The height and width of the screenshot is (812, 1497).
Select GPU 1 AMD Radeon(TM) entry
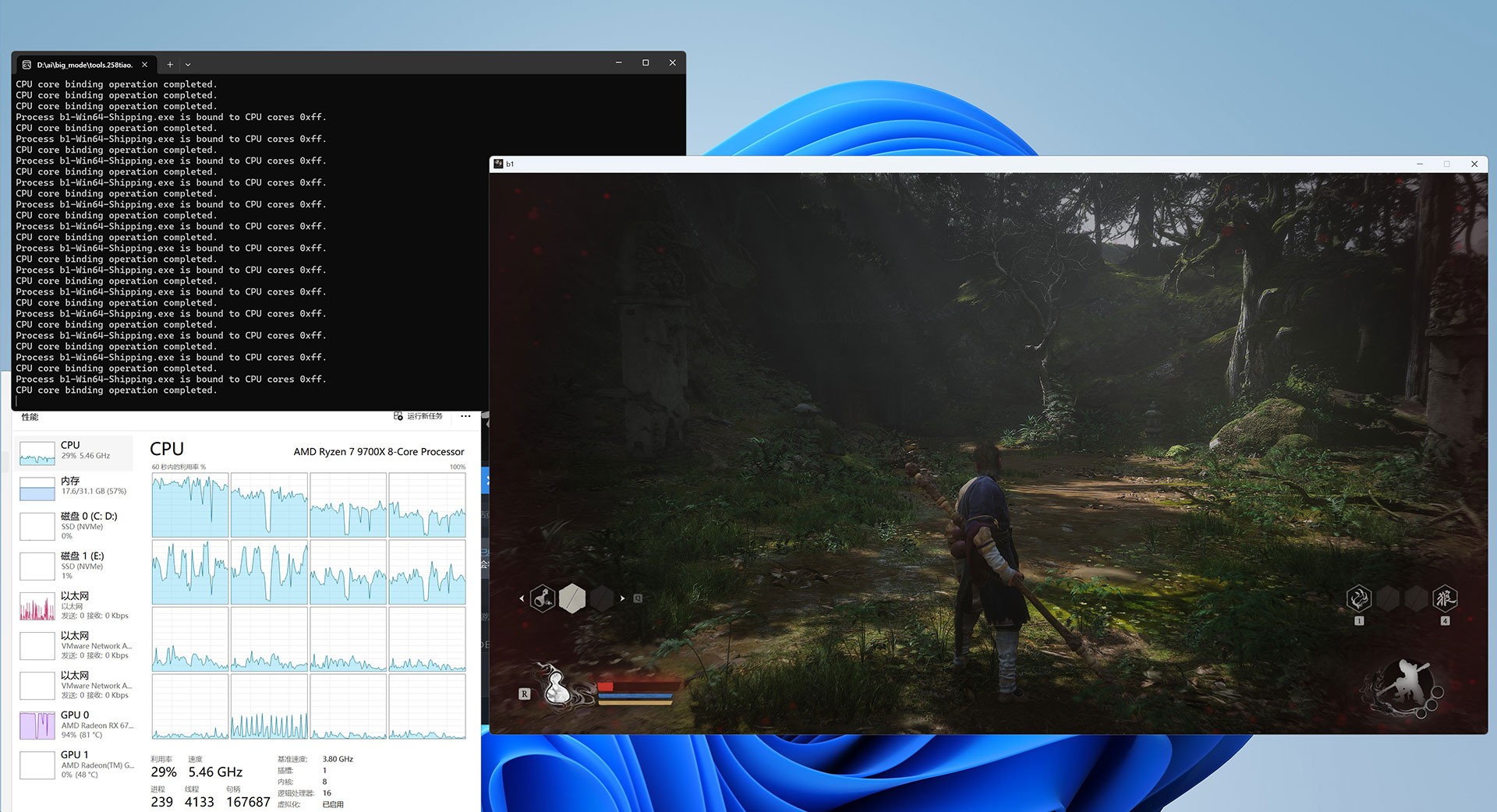pos(75,764)
